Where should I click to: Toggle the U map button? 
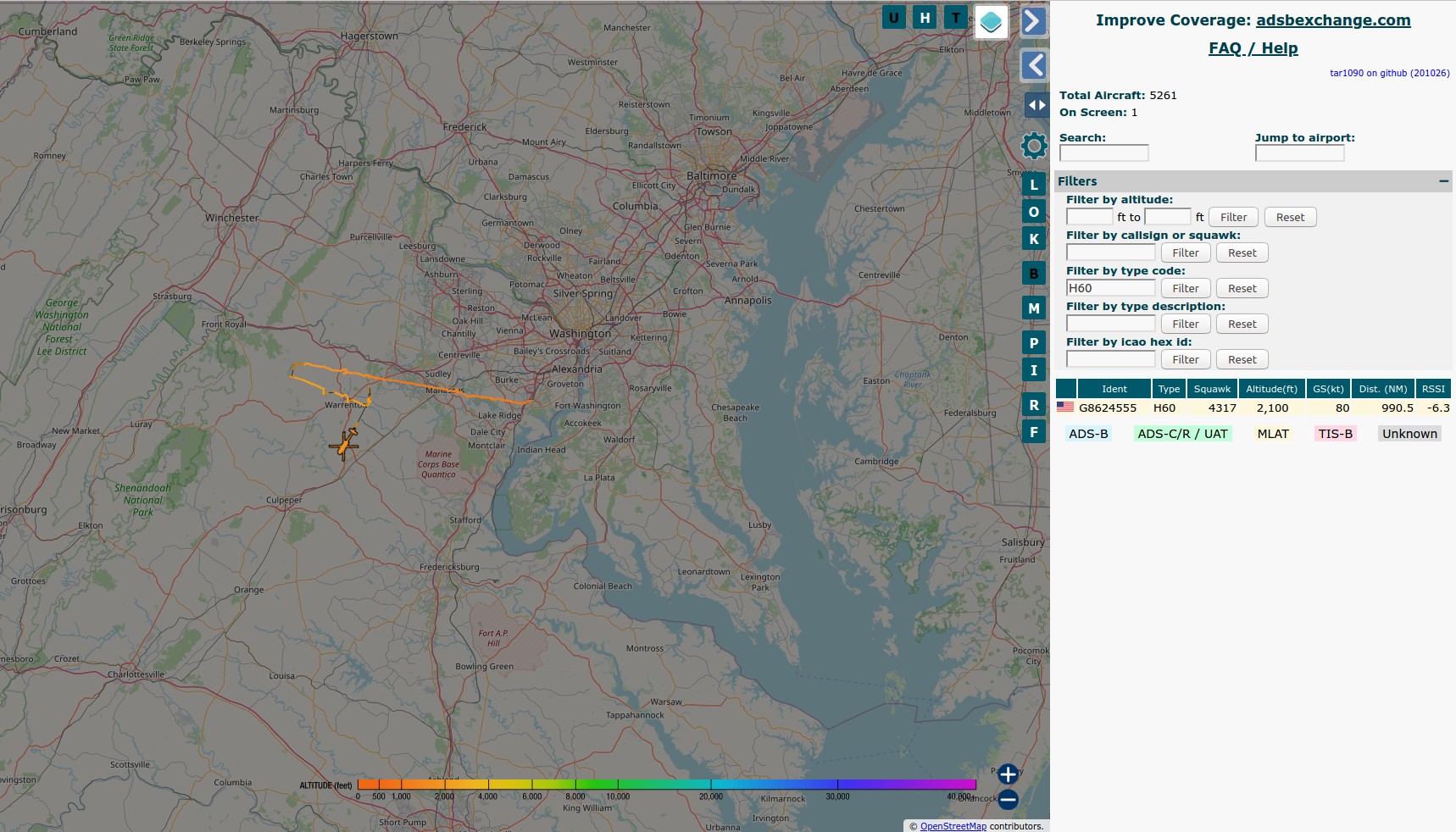pyautogui.click(x=893, y=17)
